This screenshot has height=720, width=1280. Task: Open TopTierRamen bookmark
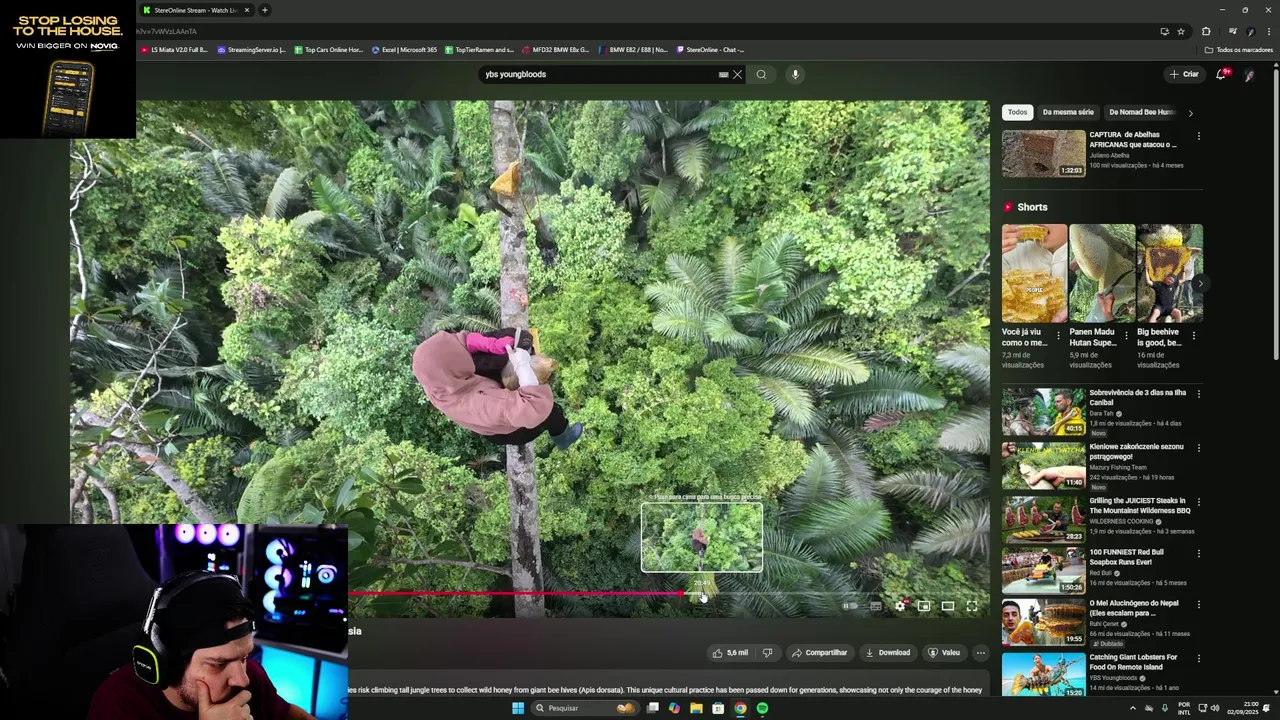coord(479,49)
